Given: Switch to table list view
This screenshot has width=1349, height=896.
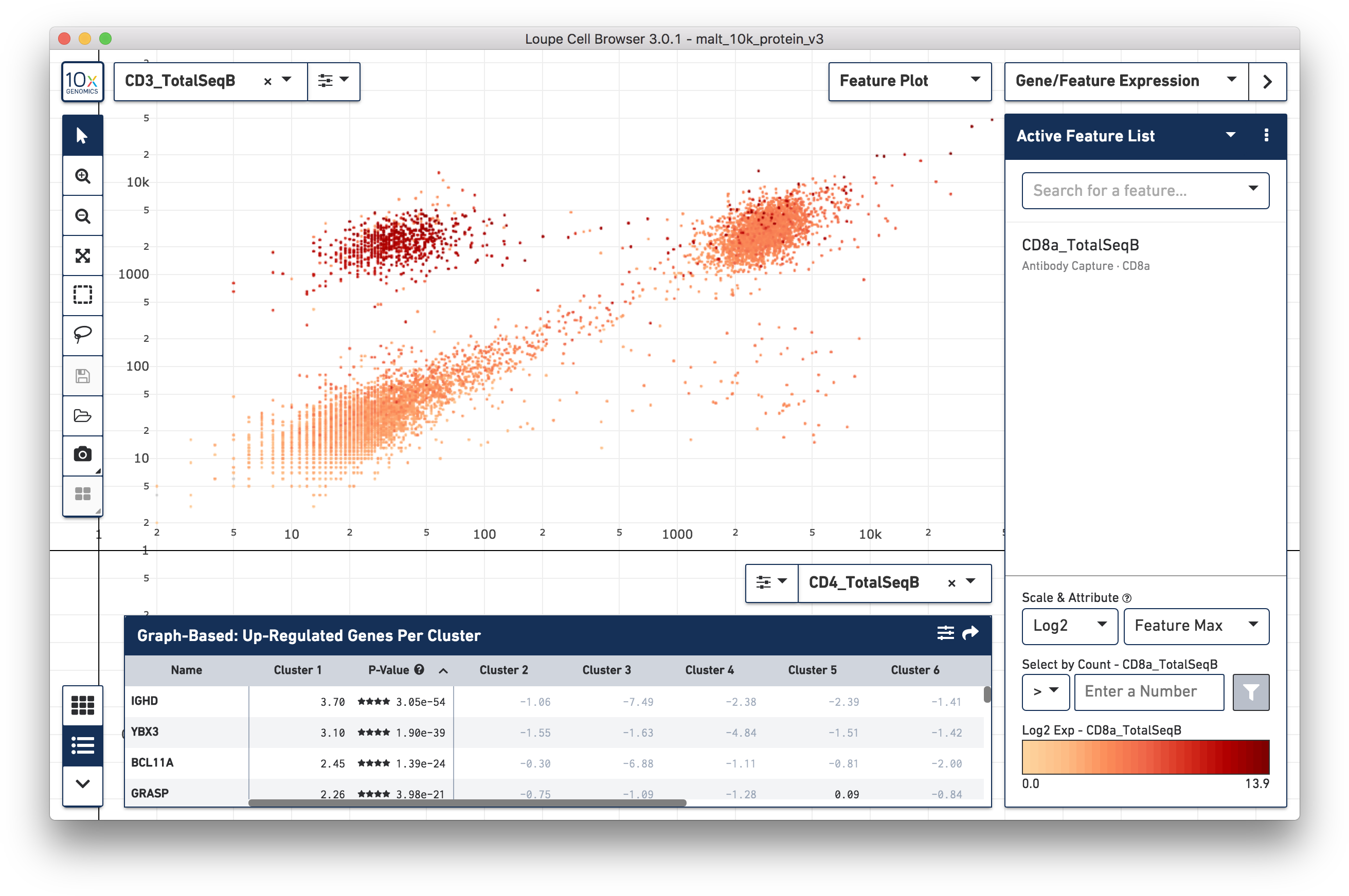Looking at the screenshot, I should click(x=82, y=745).
